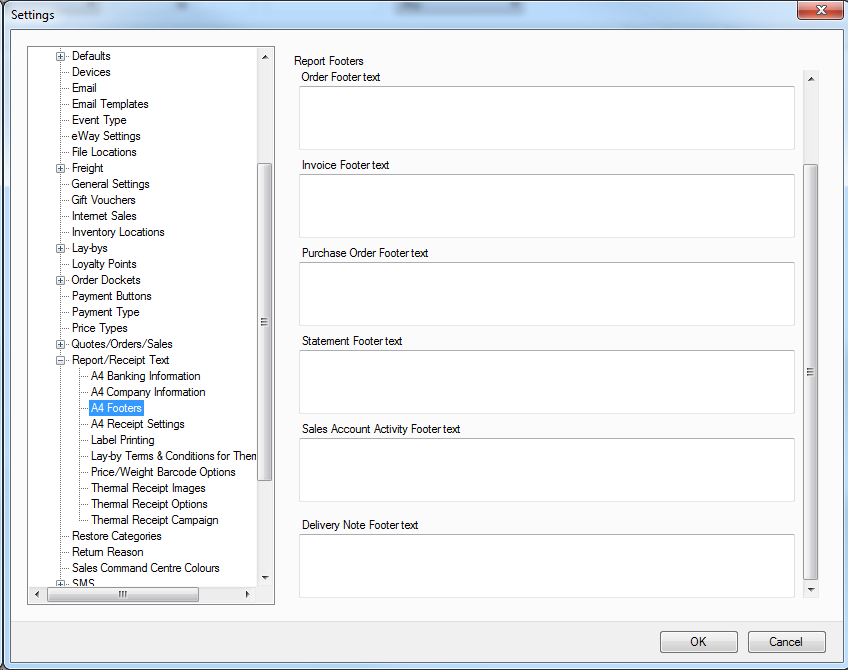The width and height of the screenshot is (848, 670).
Task: Open A4 Company Information settings
Action: tap(148, 392)
